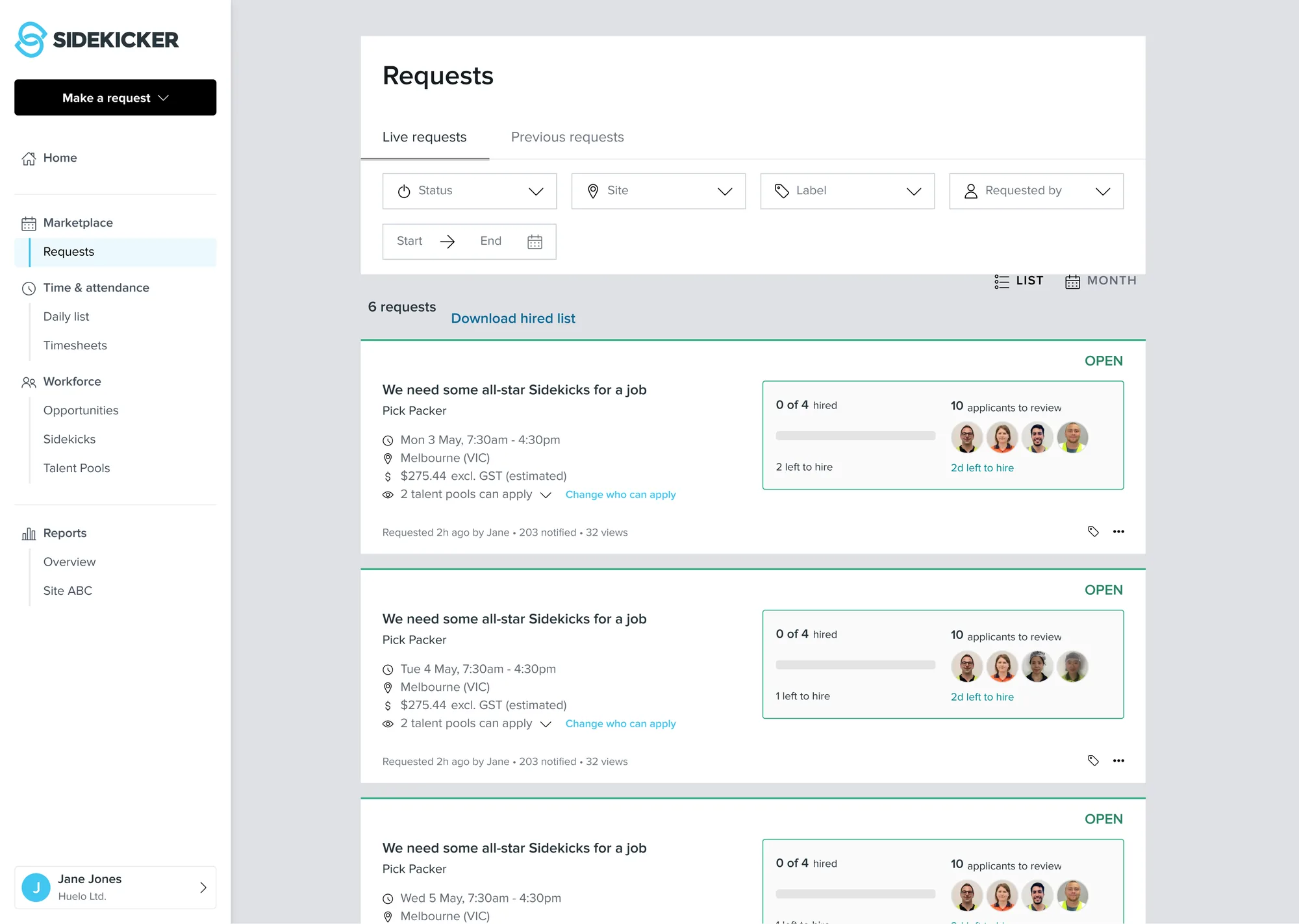The image size is (1299, 924).
Task: Click second applicant avatar on Tue 4 May request
Action: (1002, 667)
